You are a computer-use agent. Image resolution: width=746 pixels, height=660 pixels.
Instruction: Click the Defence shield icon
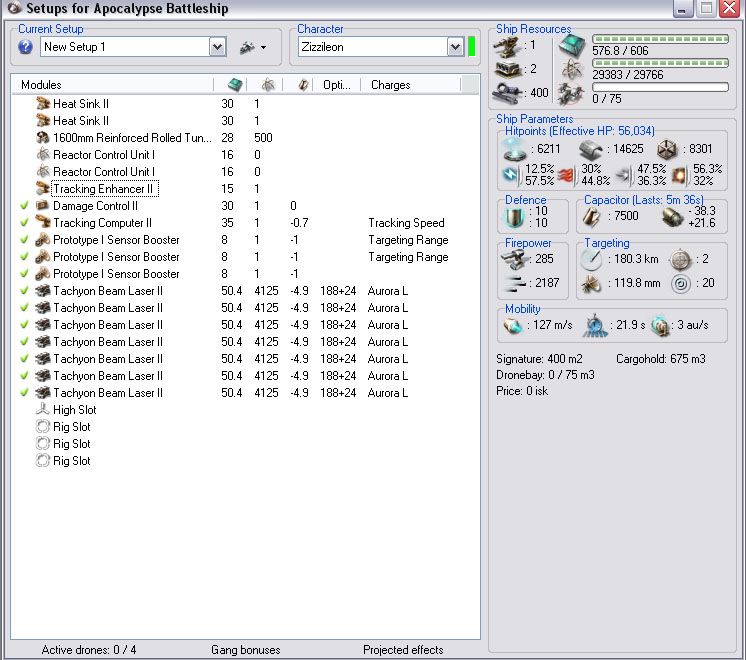[x=515, y=218]
